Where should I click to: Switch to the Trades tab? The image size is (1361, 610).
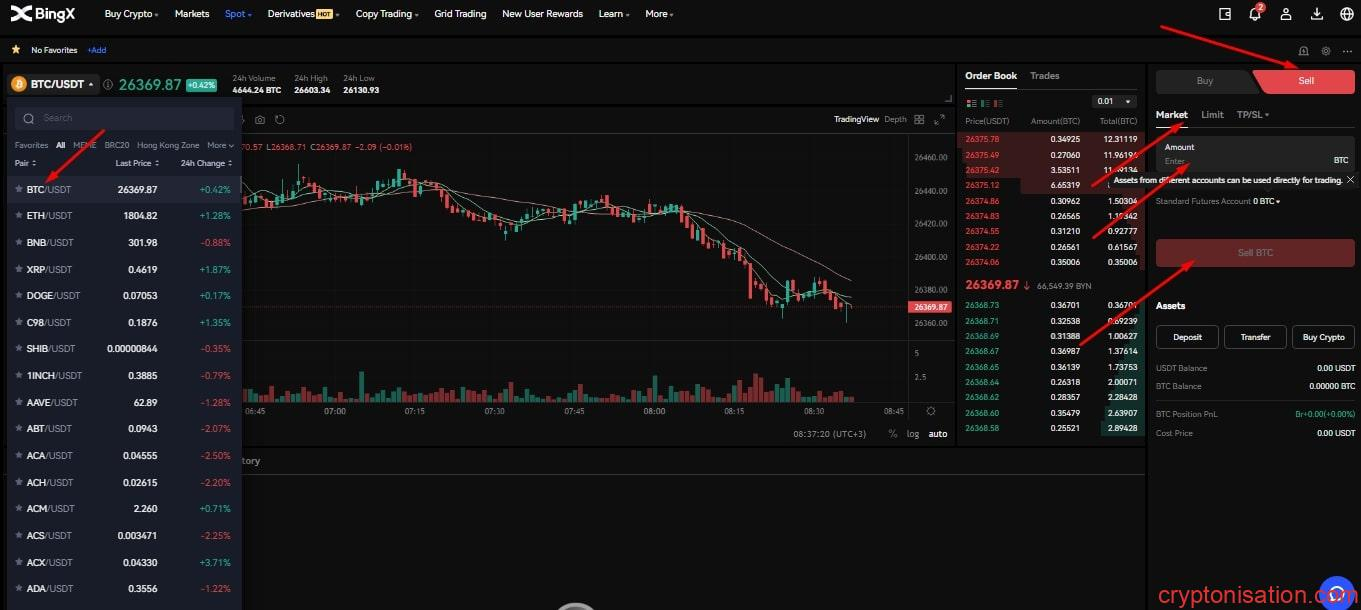1044,76
